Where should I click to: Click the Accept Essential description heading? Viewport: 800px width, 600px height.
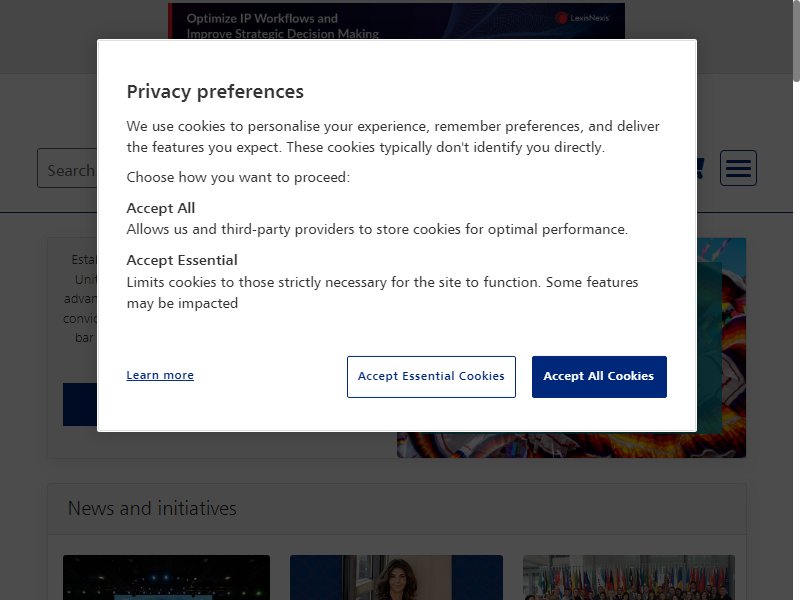(x=182, y=260)
